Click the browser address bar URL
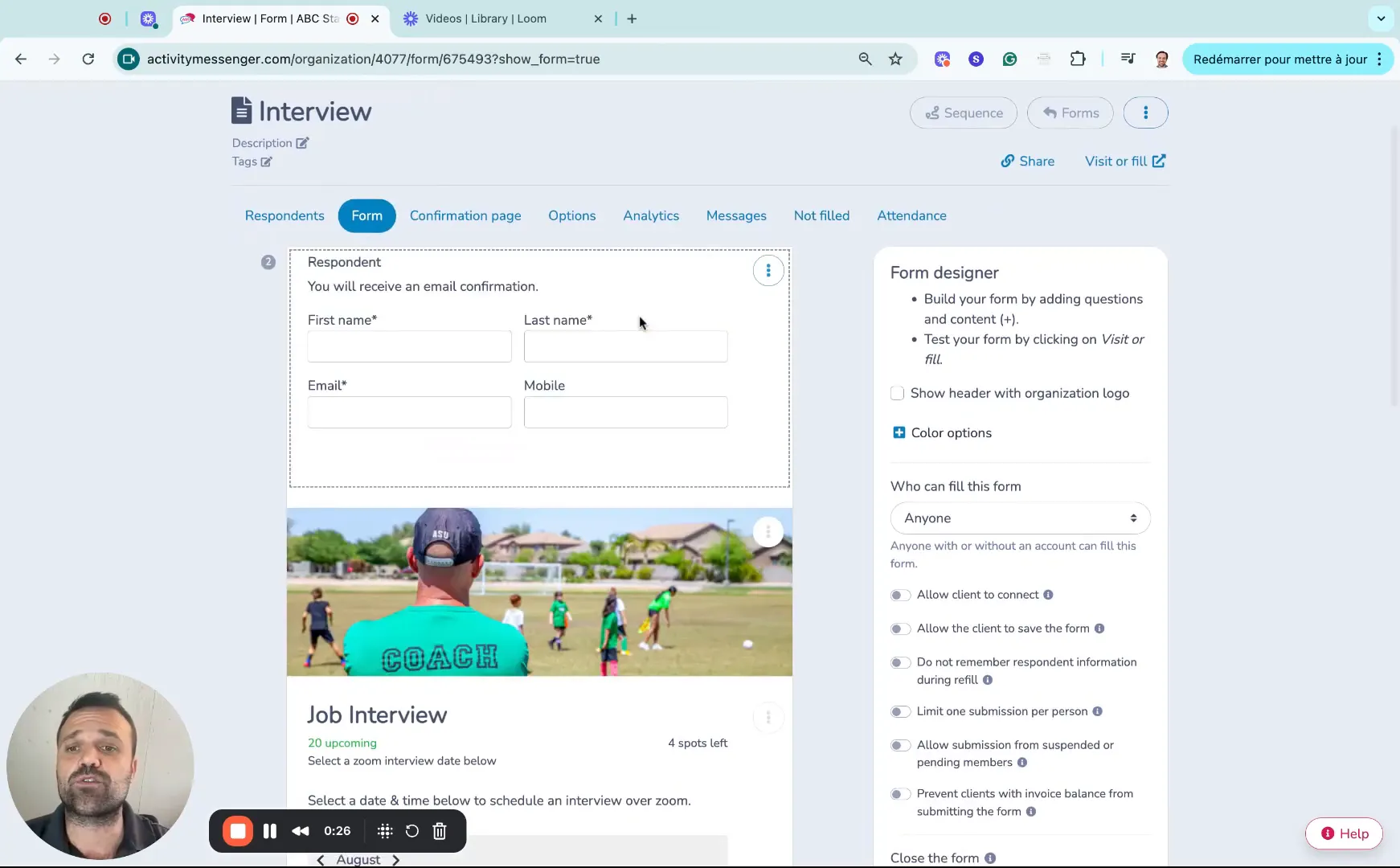 point(373,59)
